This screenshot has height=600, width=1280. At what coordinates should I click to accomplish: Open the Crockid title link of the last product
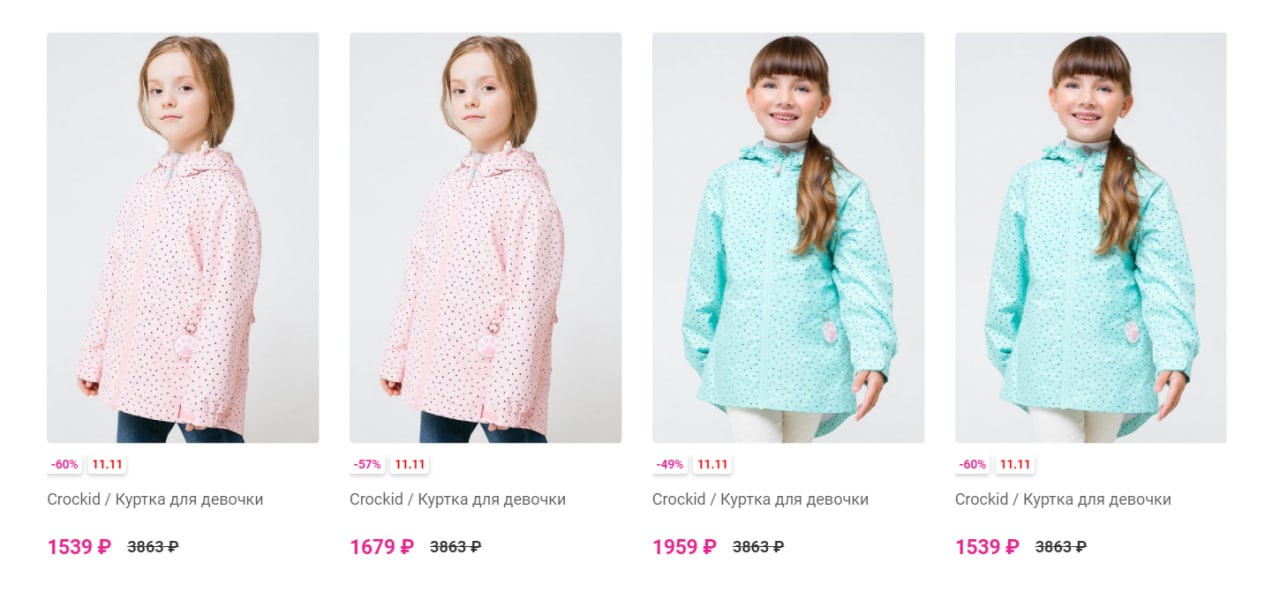click(x=1063, y=499)
